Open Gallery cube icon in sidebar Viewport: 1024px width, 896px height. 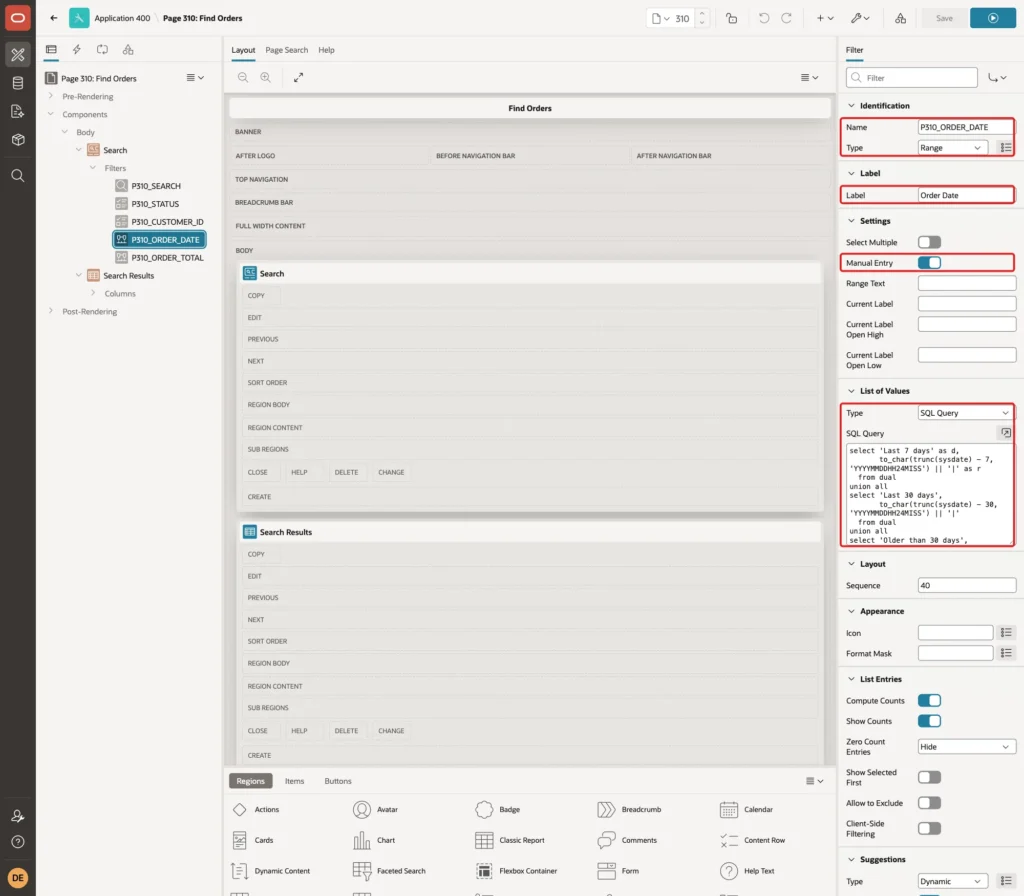(x=18, y=140)
